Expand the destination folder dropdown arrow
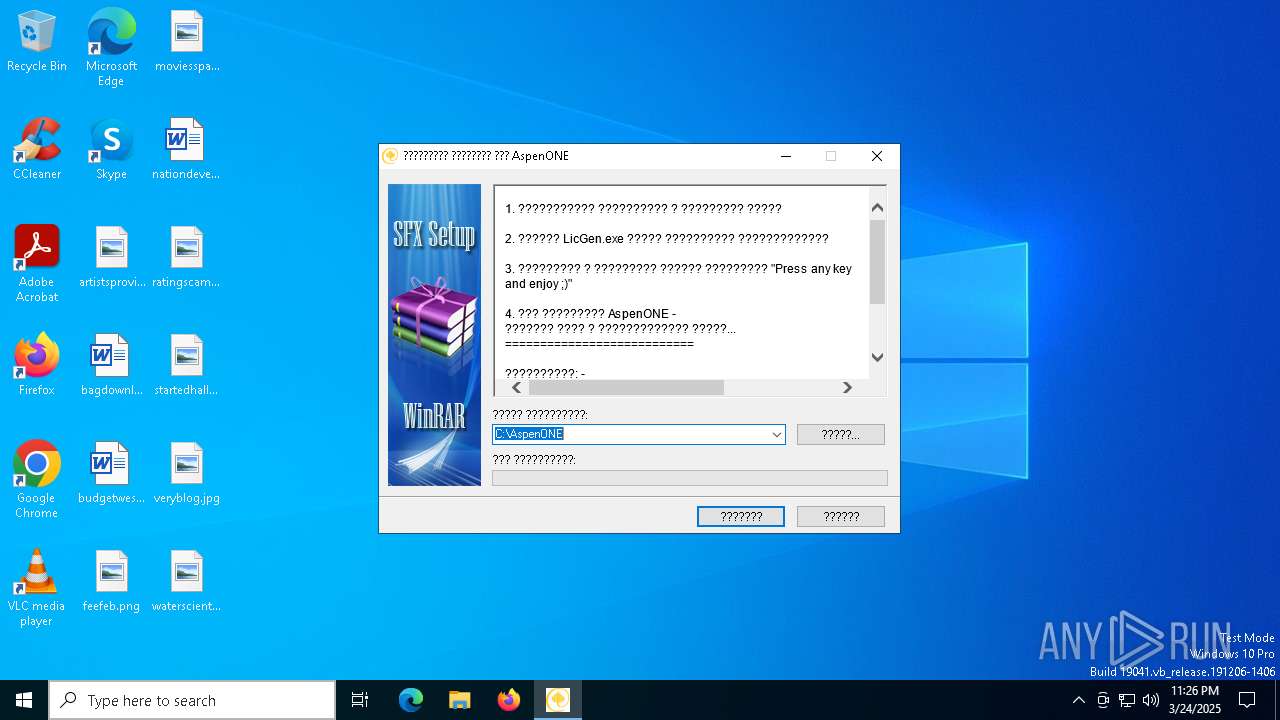Image resolution: width=1280 pixels, height=720 pixels. click(x=776, y=434)
